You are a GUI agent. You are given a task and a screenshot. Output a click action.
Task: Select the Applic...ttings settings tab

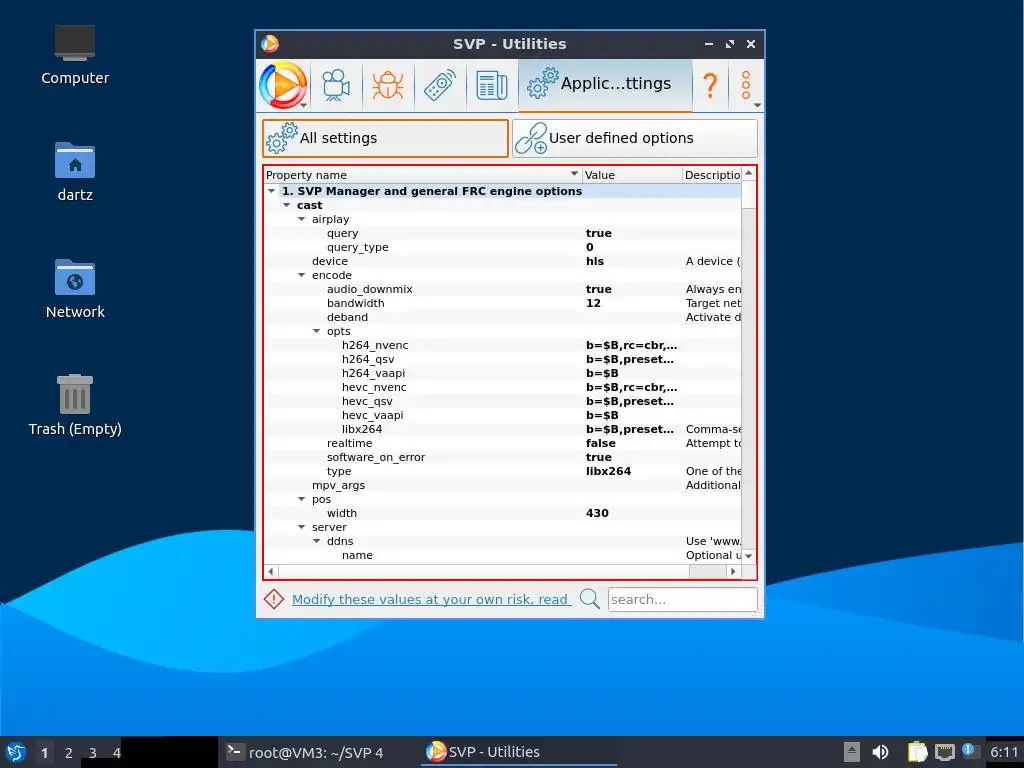coord(605,85)
